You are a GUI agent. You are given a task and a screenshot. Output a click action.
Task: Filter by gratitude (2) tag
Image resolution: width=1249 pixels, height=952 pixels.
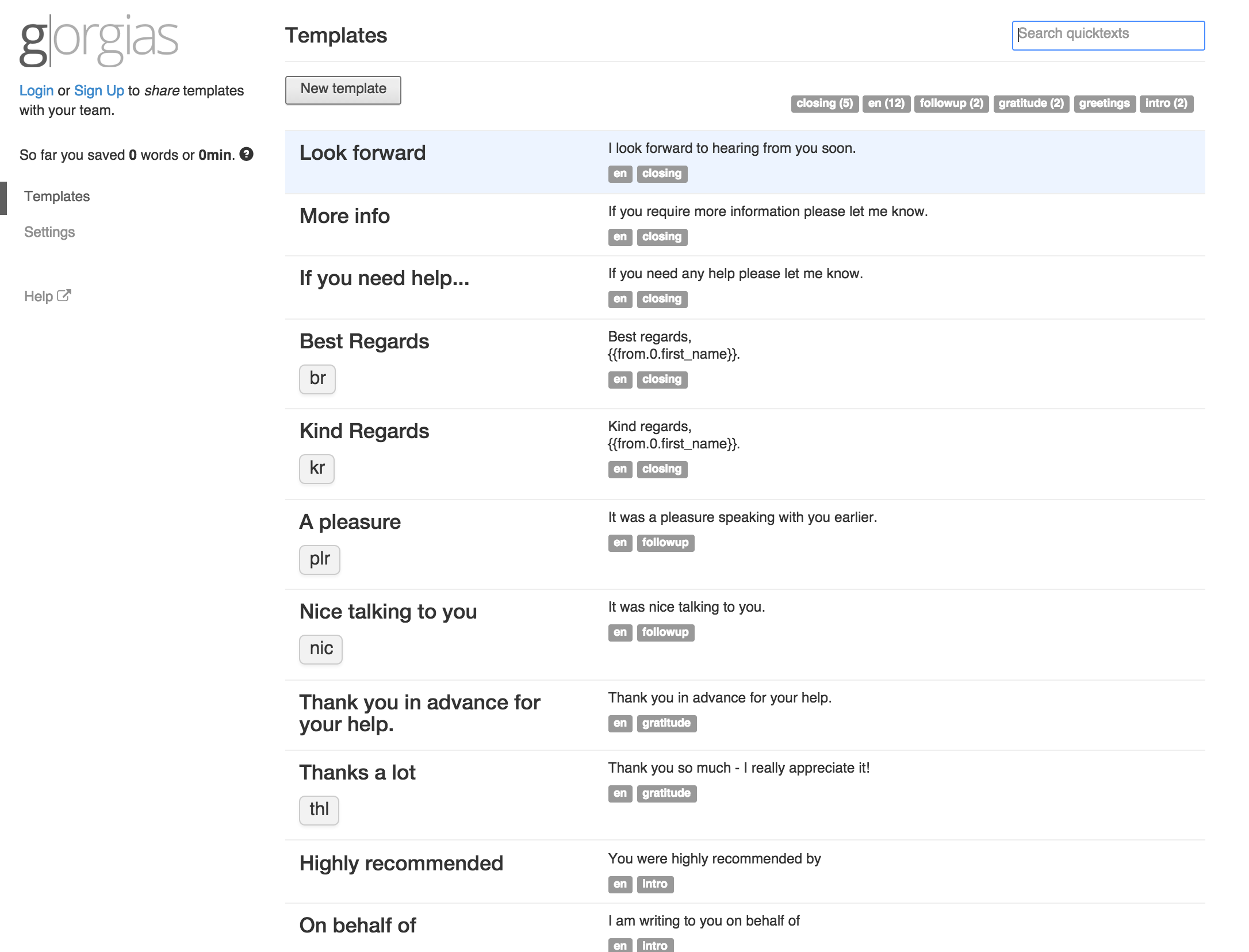(x=1030, y=103)
